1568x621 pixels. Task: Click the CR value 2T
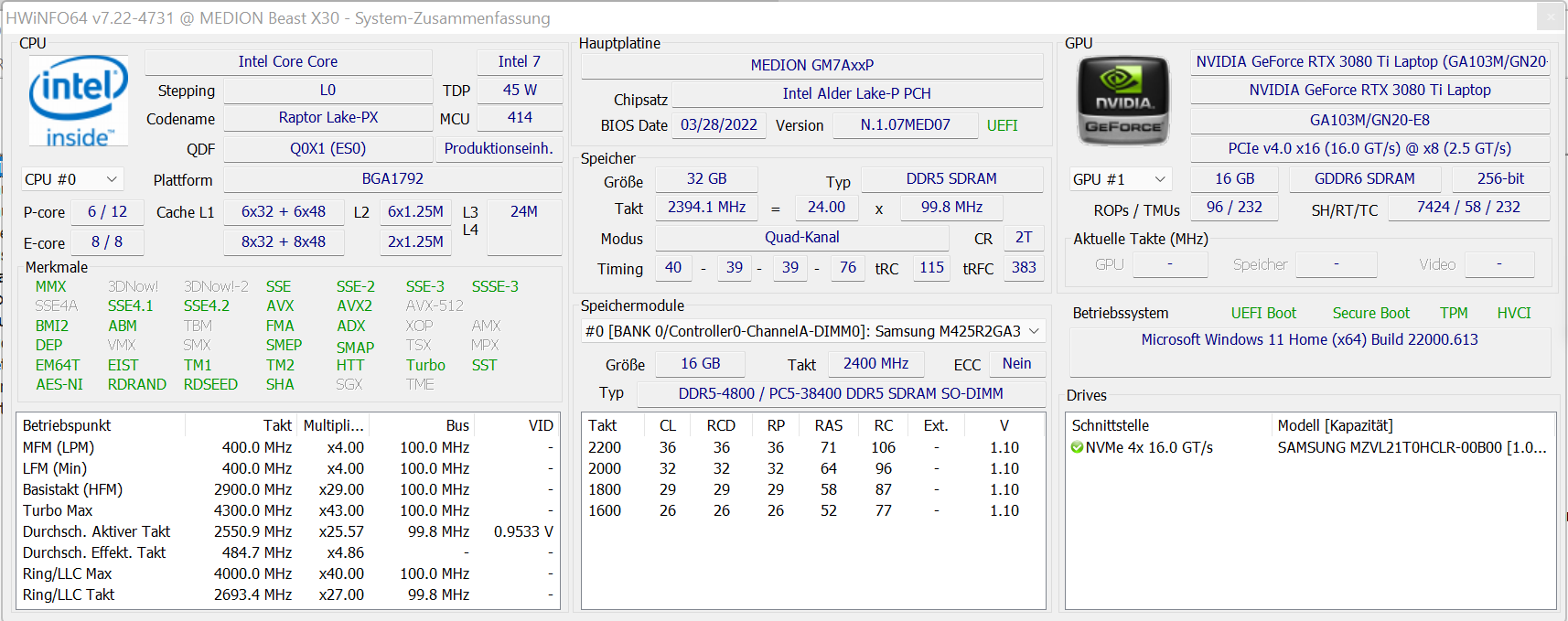point(1024,238)
